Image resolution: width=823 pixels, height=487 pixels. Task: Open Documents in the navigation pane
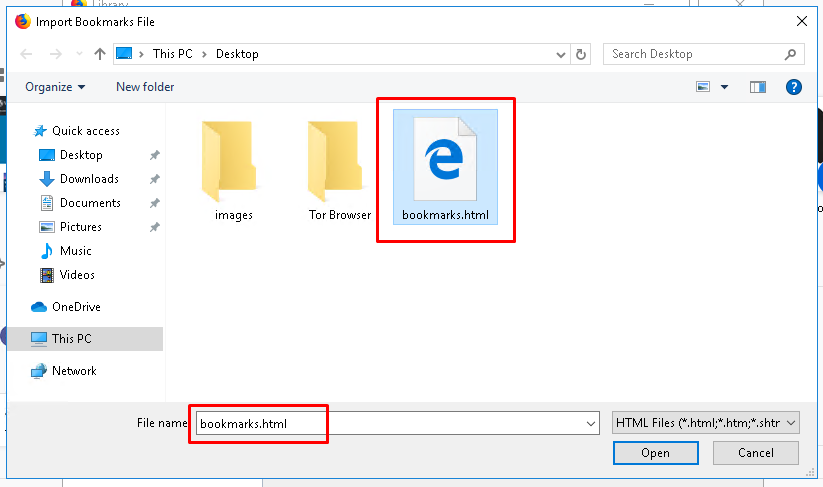(90, 203)
